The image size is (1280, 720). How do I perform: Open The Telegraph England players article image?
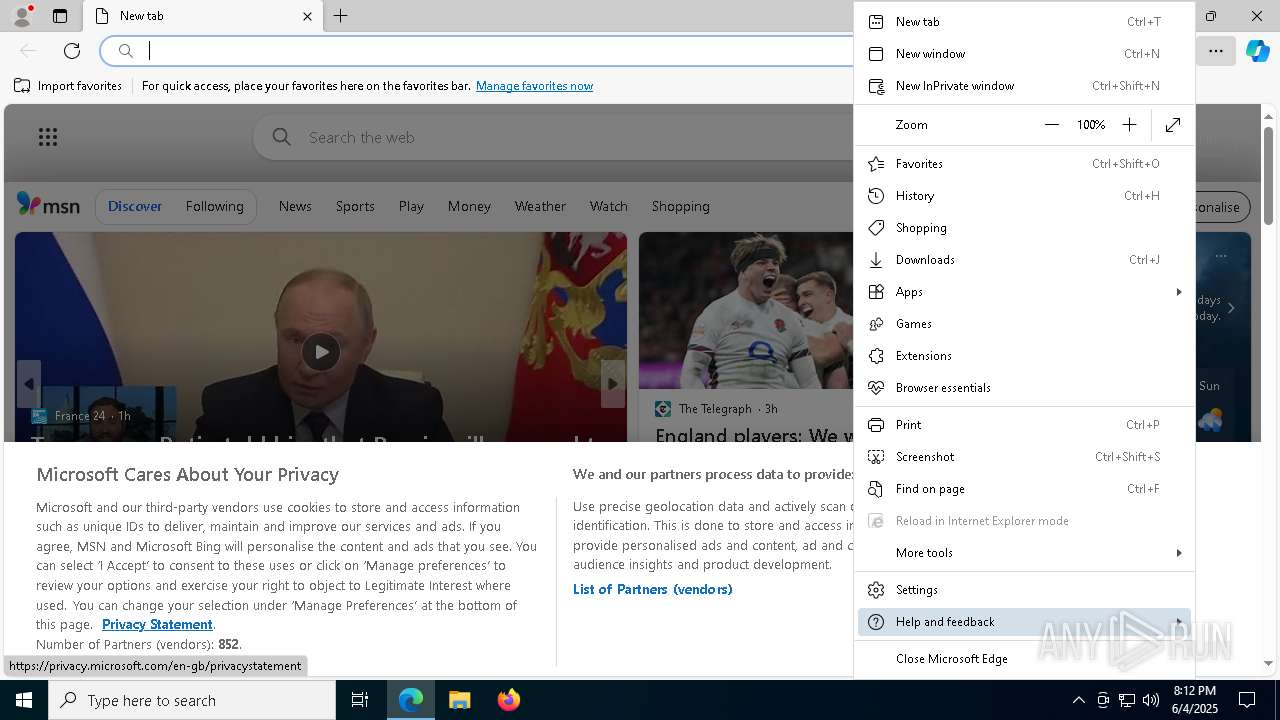pyautogui.click(x=746, y=310)
